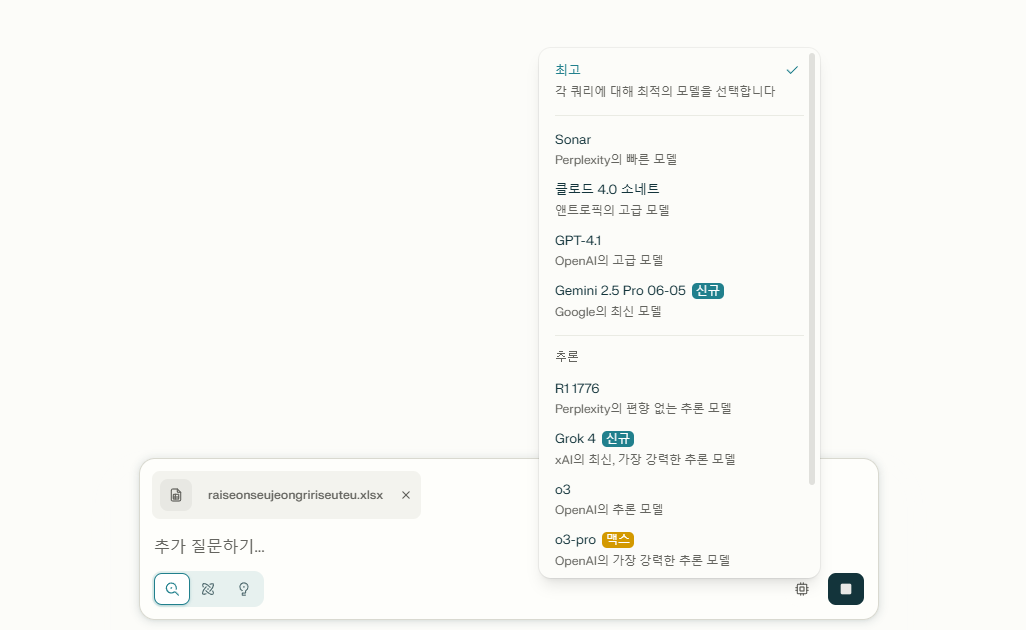Select the Gemini 2.5 Pro 06-05 model

point(678,300)
